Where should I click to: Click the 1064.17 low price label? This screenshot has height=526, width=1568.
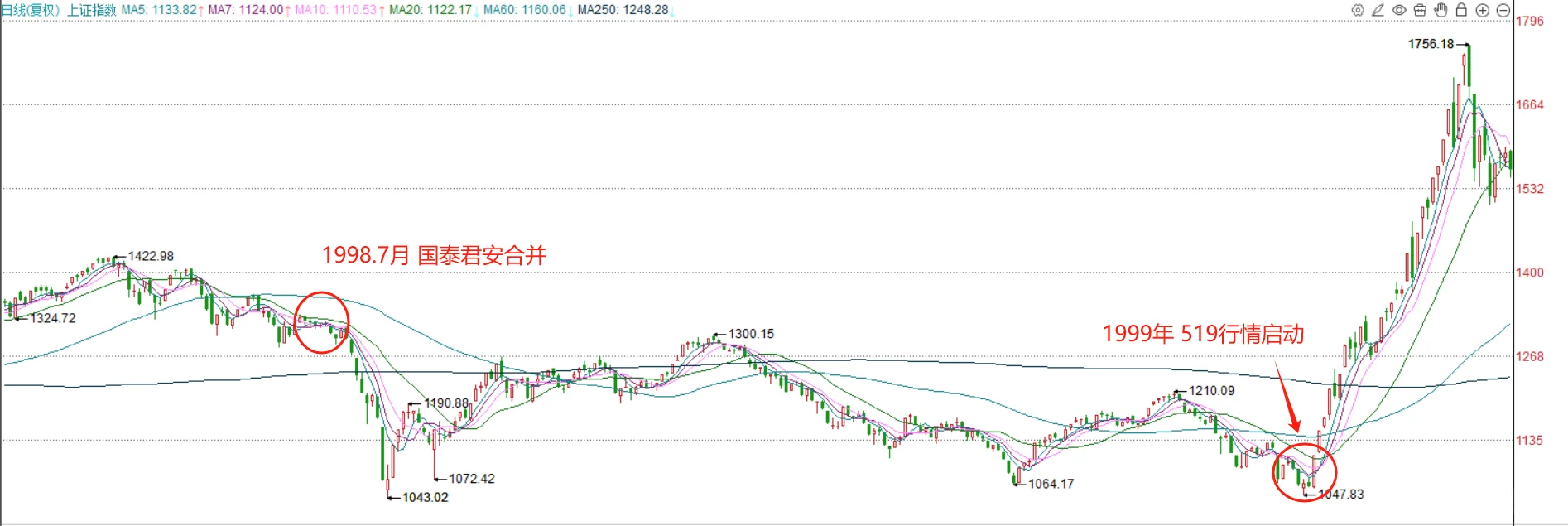[x=1051, y=484]
